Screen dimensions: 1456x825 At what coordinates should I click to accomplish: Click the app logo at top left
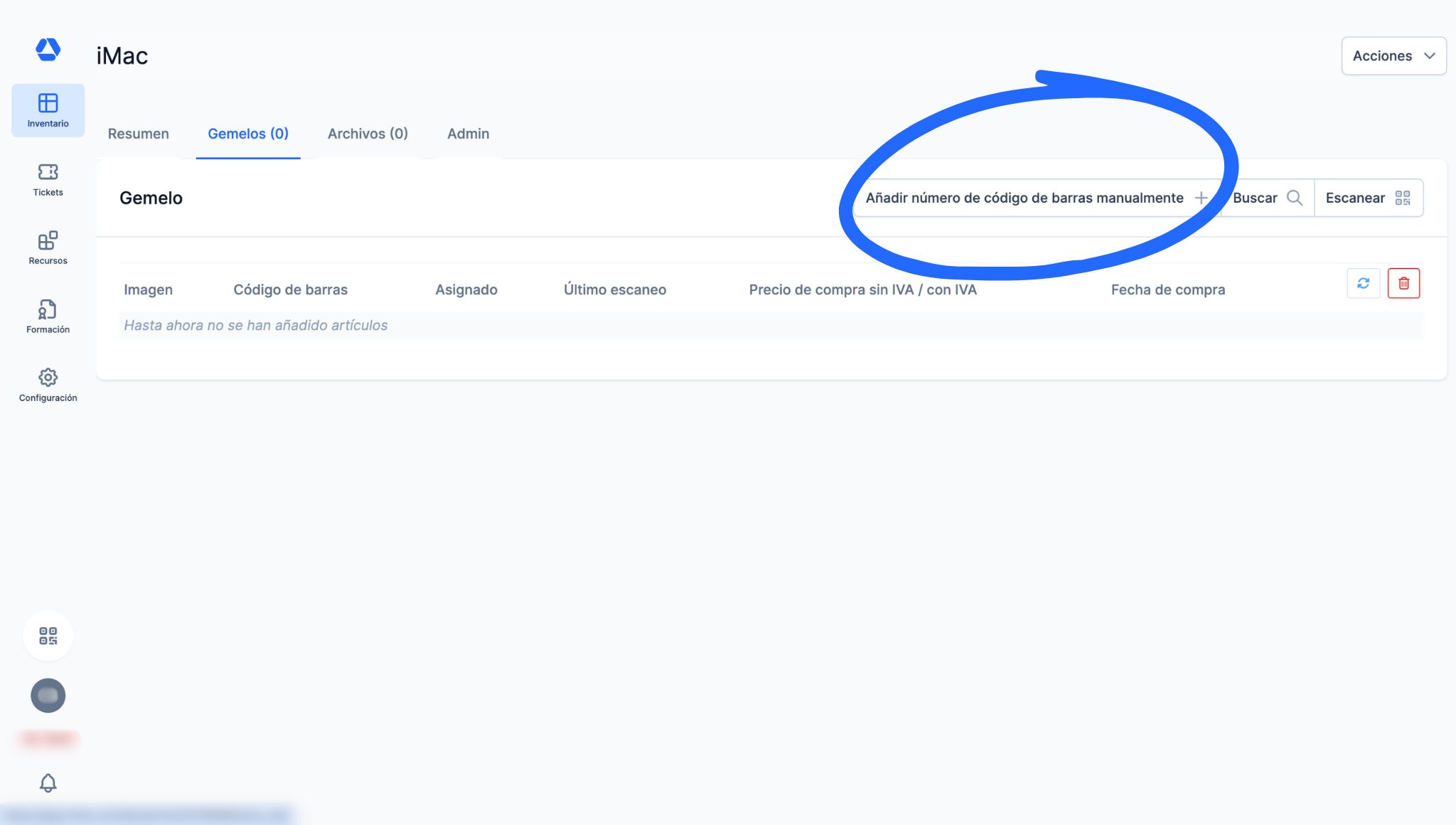(x=48, y=49)
